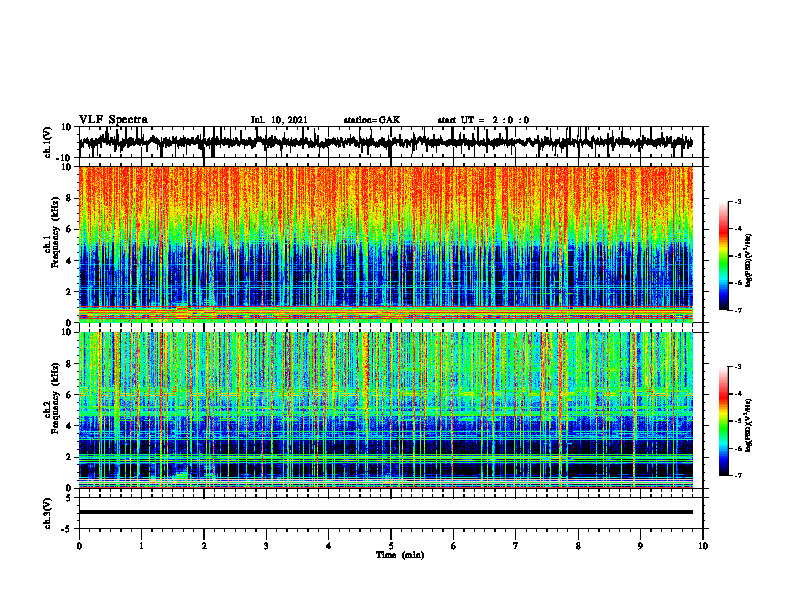792x612 pixels.
Task: Click the "-7" label on ch.2 colorbar
Action: [737, 475]
